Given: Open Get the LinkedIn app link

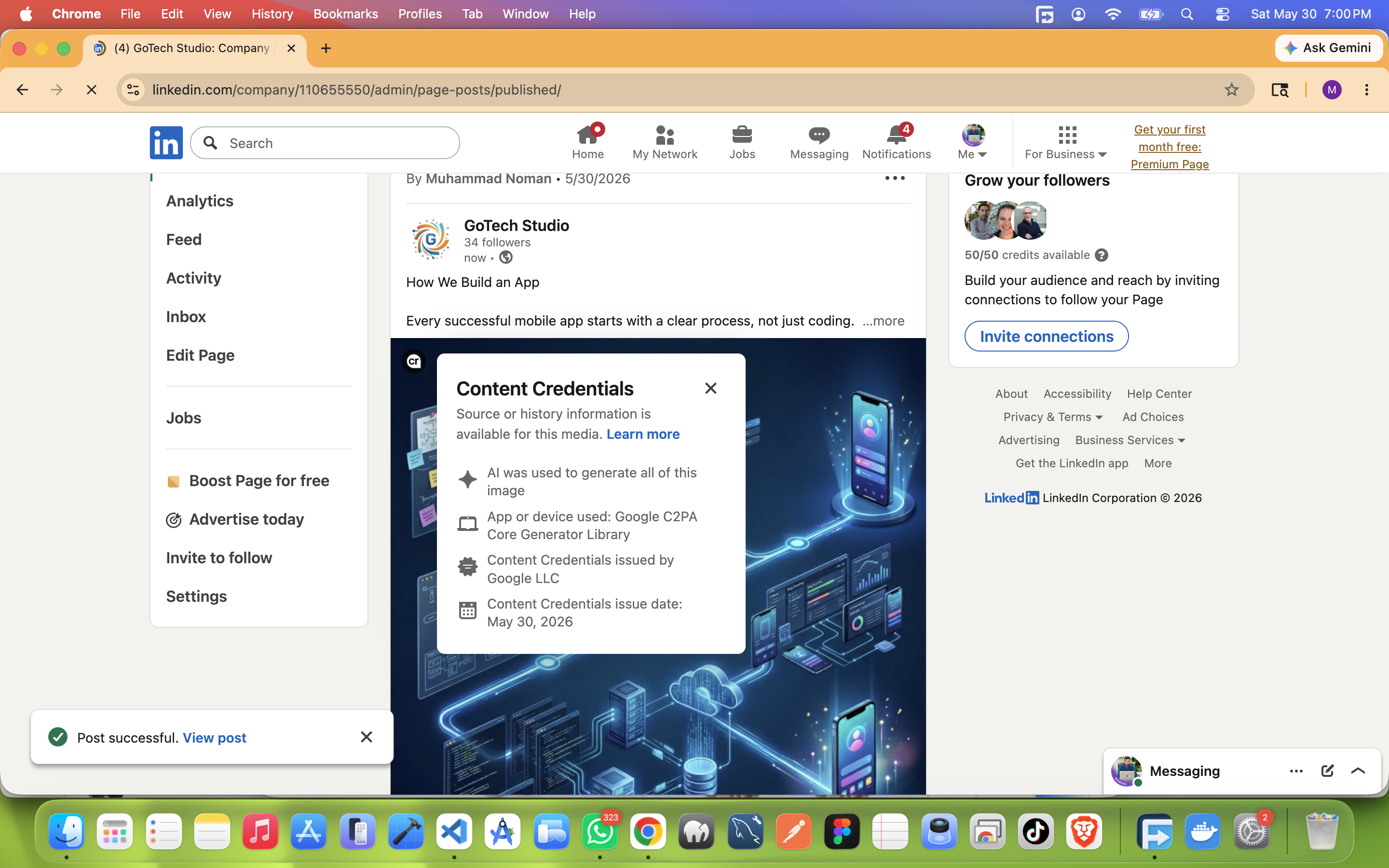Looking at the screenshot, I should tap(1072, 463).
